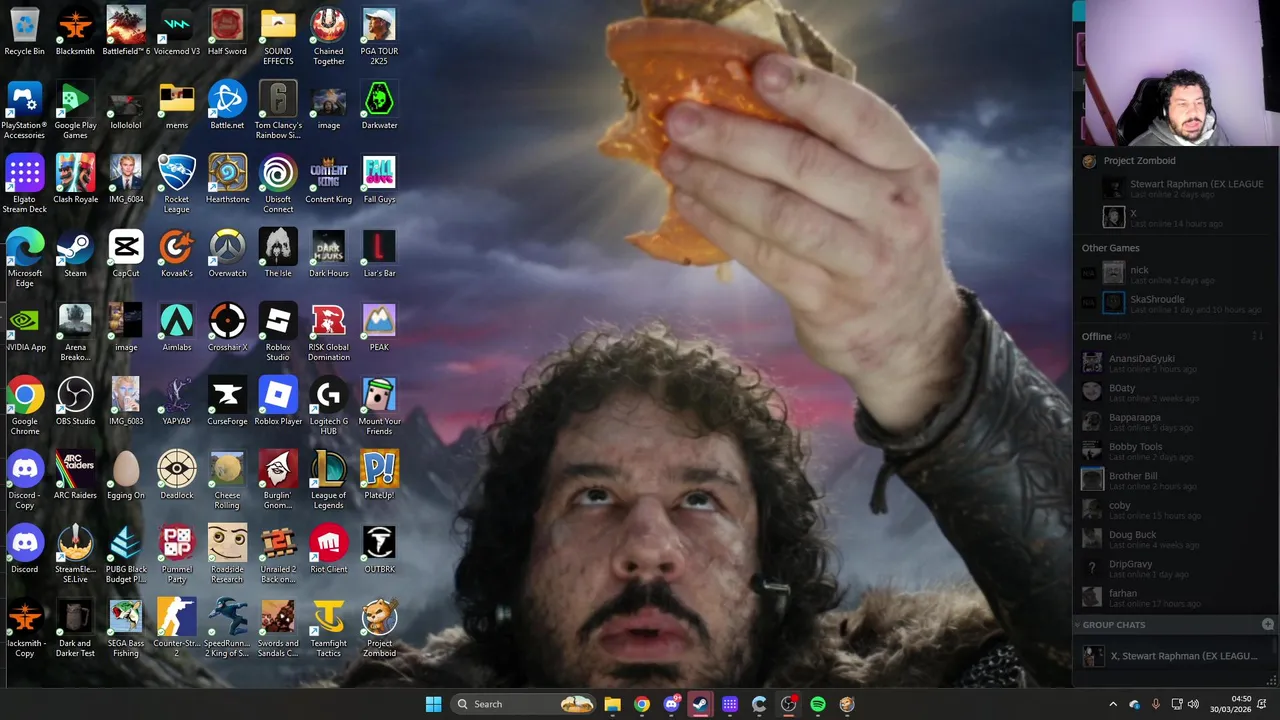
Task: Open Roblox Studio from the desktop
Action: pos(278,333)
